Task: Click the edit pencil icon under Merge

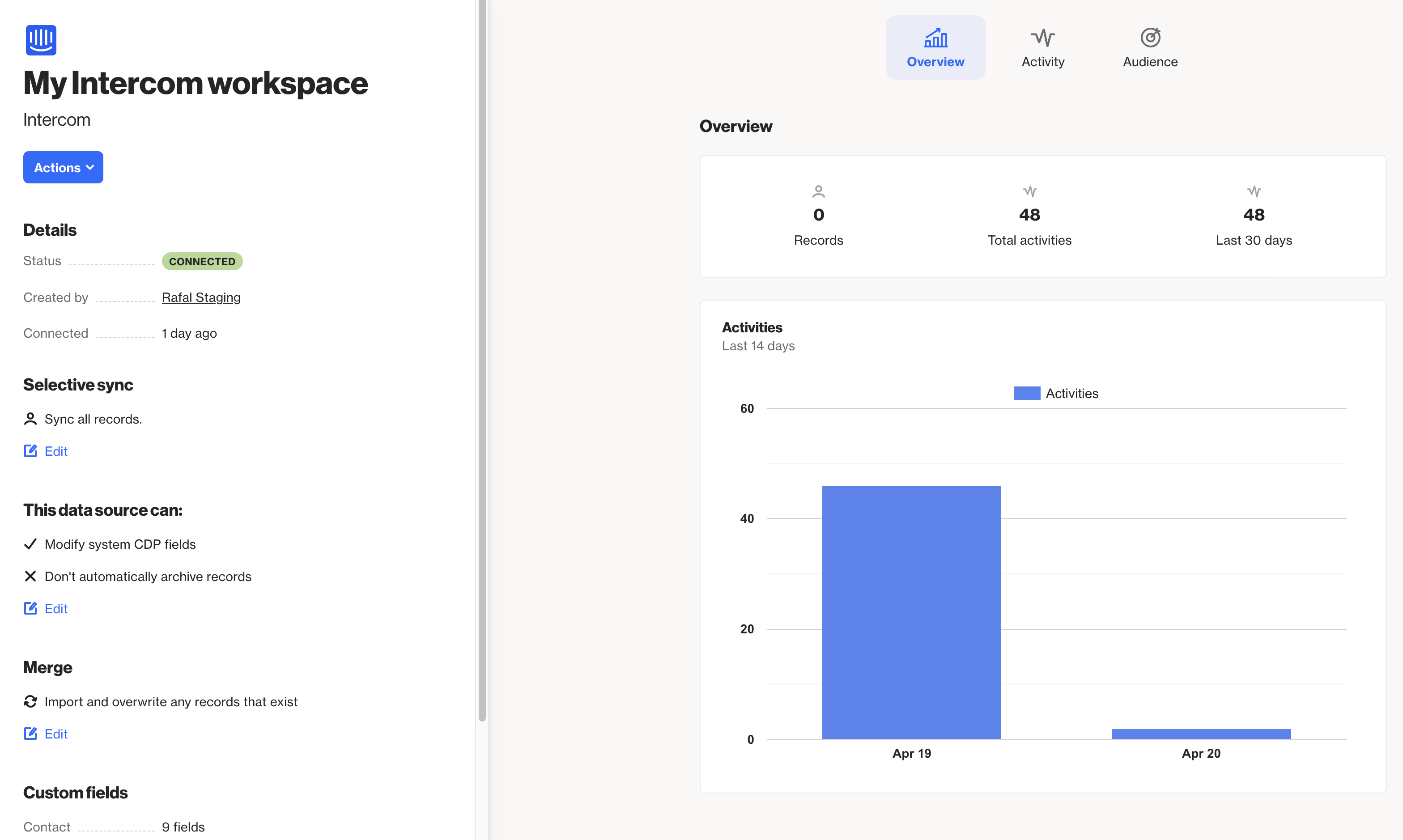Action: click(30, 733)
